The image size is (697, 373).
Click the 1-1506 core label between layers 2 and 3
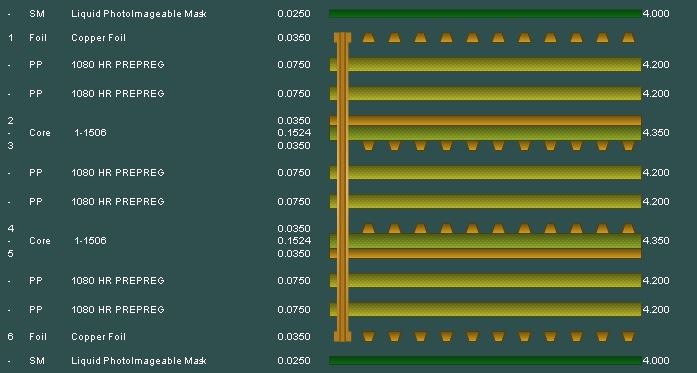90,132
